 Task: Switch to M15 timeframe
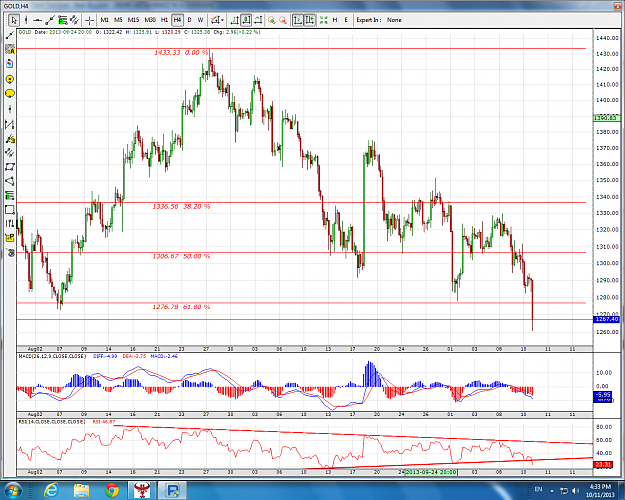coord(133,20)
